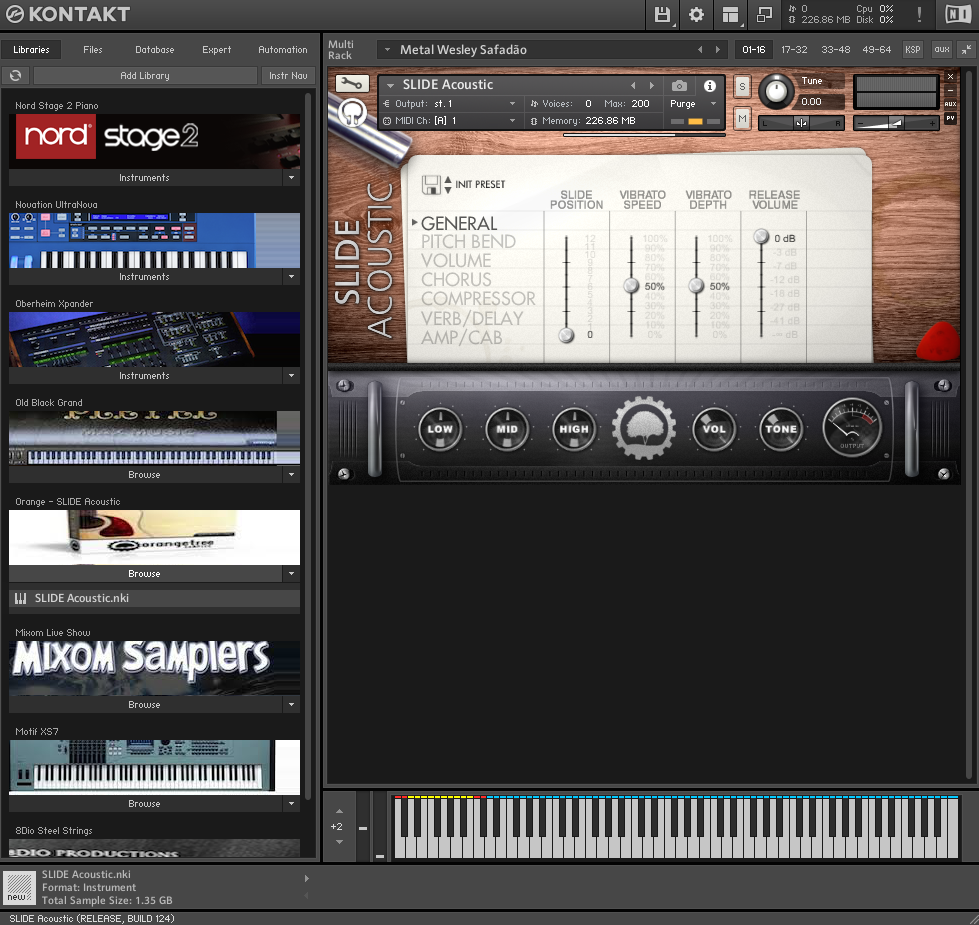The image size is (979, 925).
Task: Open Novation UltraNova Instruments dropdown arrow
Action: (x=291, y=277)
